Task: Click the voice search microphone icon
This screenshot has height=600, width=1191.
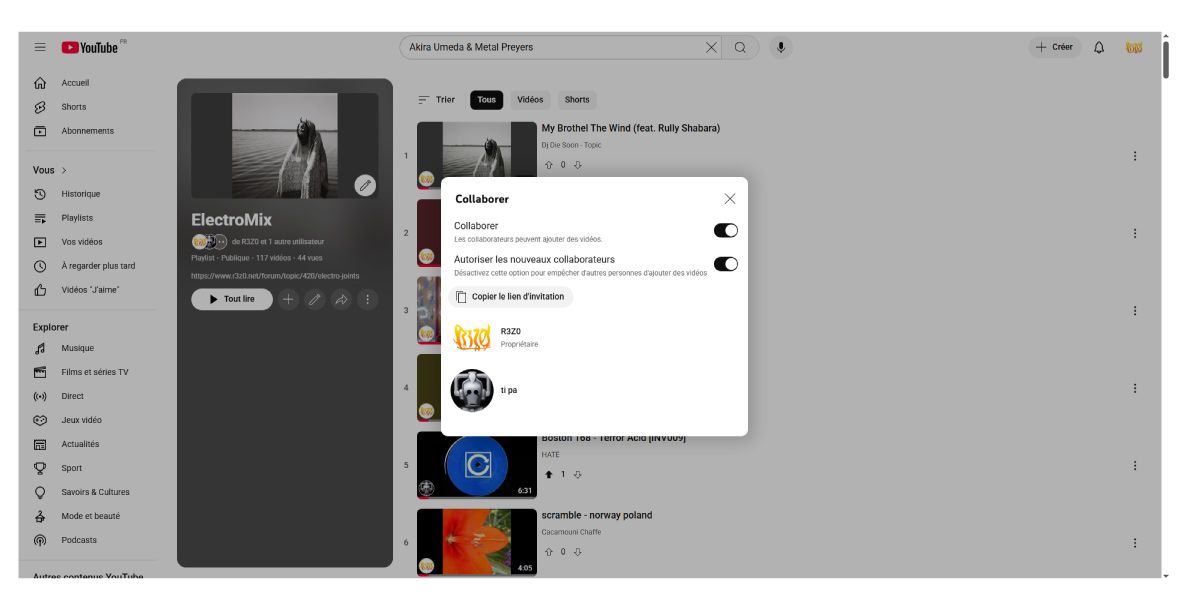Action: 780,47
